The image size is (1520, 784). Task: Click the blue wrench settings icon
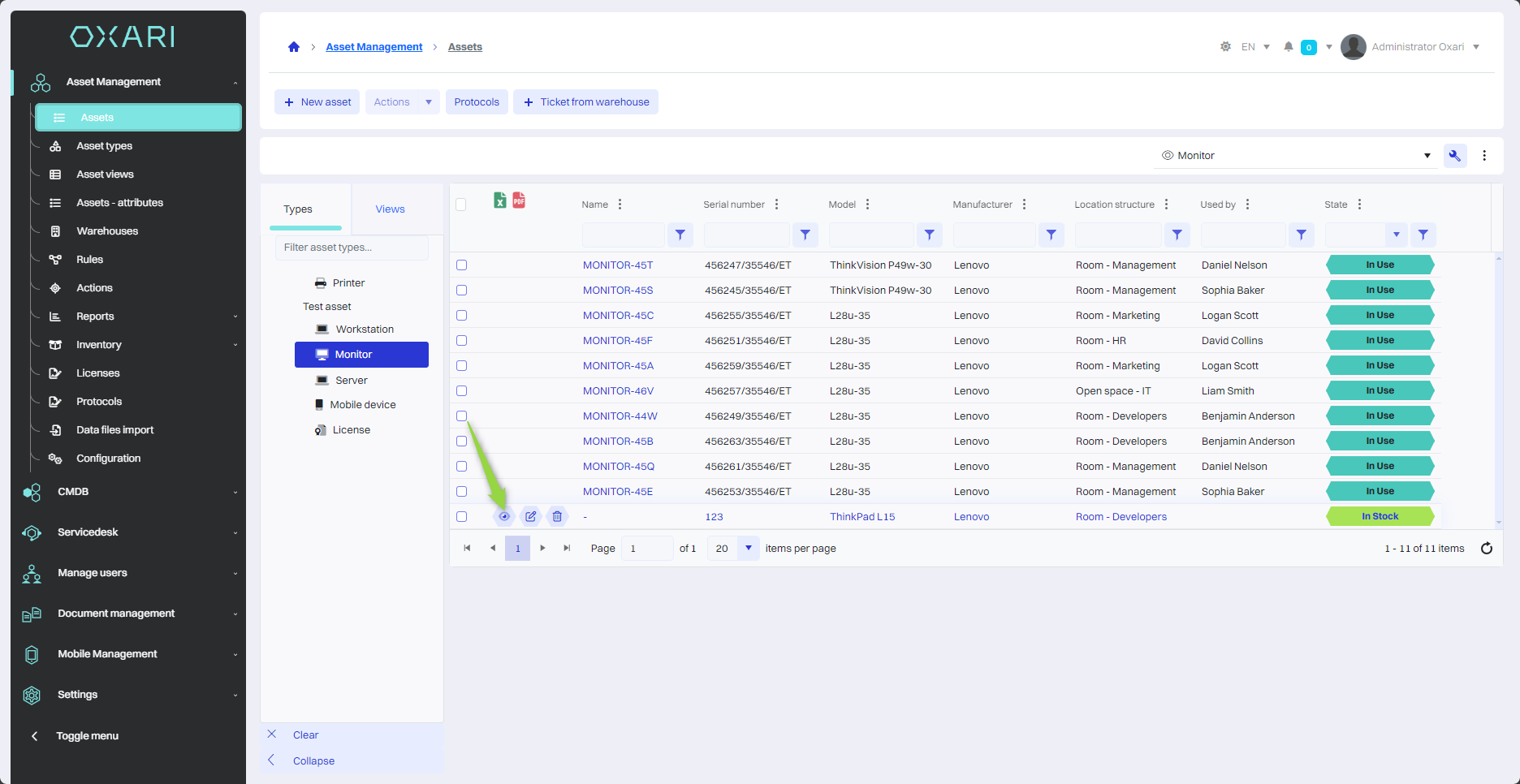(1454, 156)
